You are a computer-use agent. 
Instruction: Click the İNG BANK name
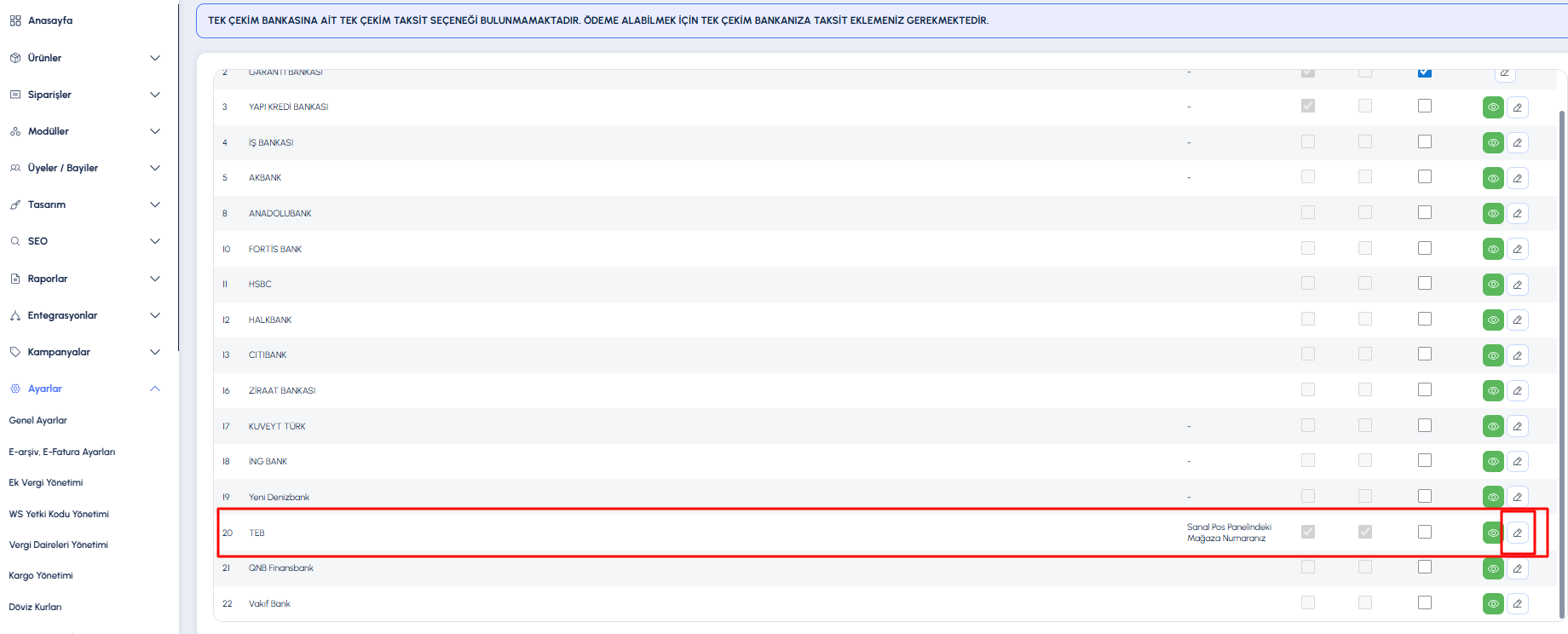[x=268, y=461]
